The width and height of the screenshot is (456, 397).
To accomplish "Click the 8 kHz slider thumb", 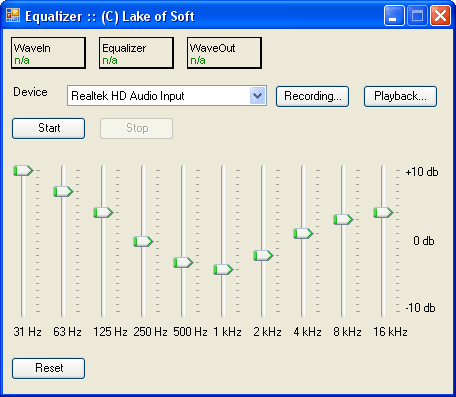I will [x=343, y=219].
